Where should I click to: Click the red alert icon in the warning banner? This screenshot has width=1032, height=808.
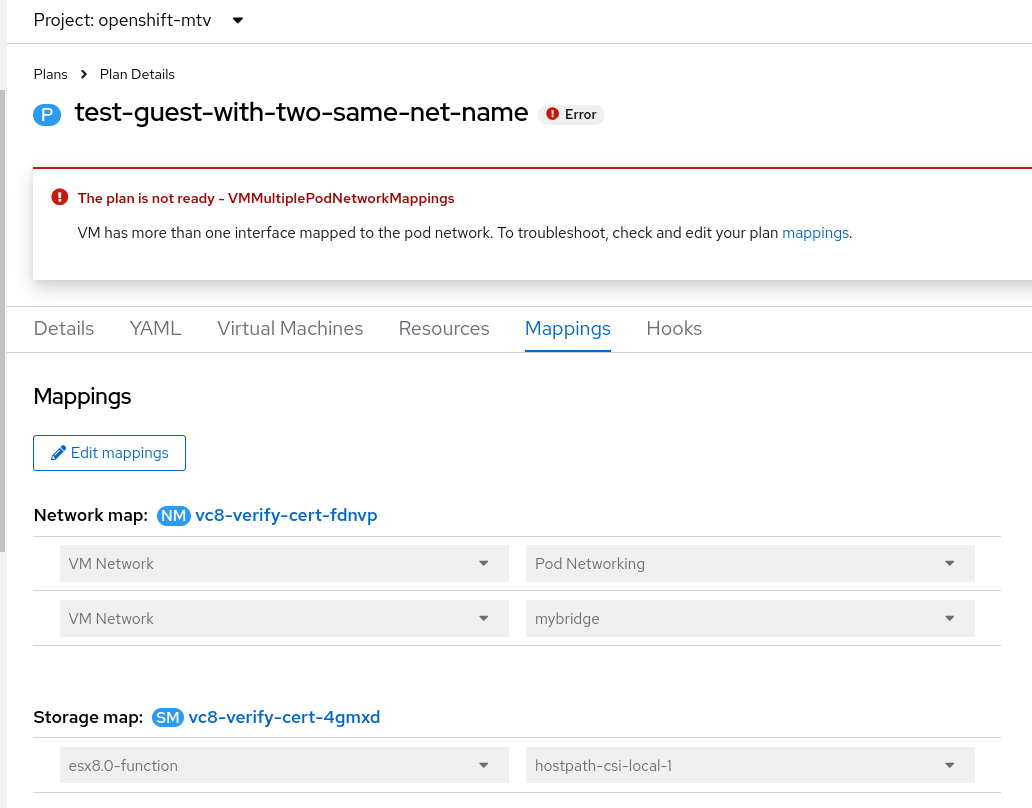[60, 198]
